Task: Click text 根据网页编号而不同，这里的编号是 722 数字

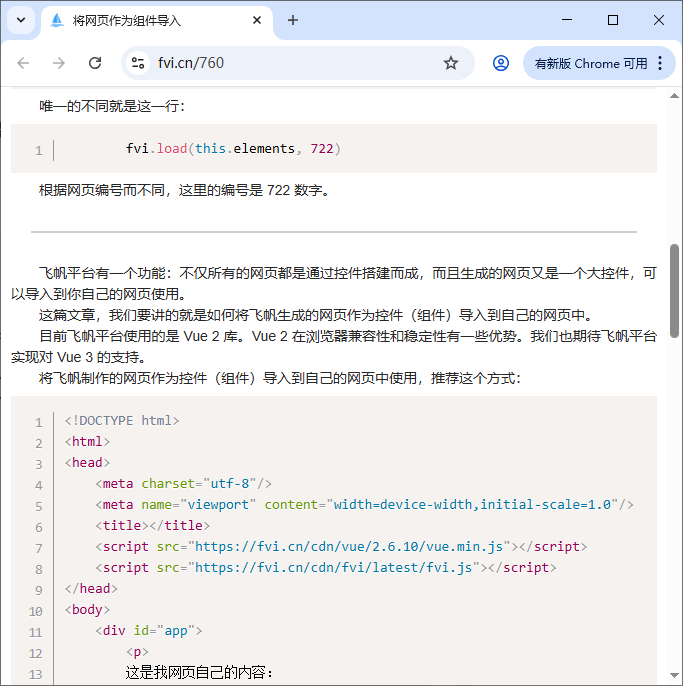Action: coord(184,190)
